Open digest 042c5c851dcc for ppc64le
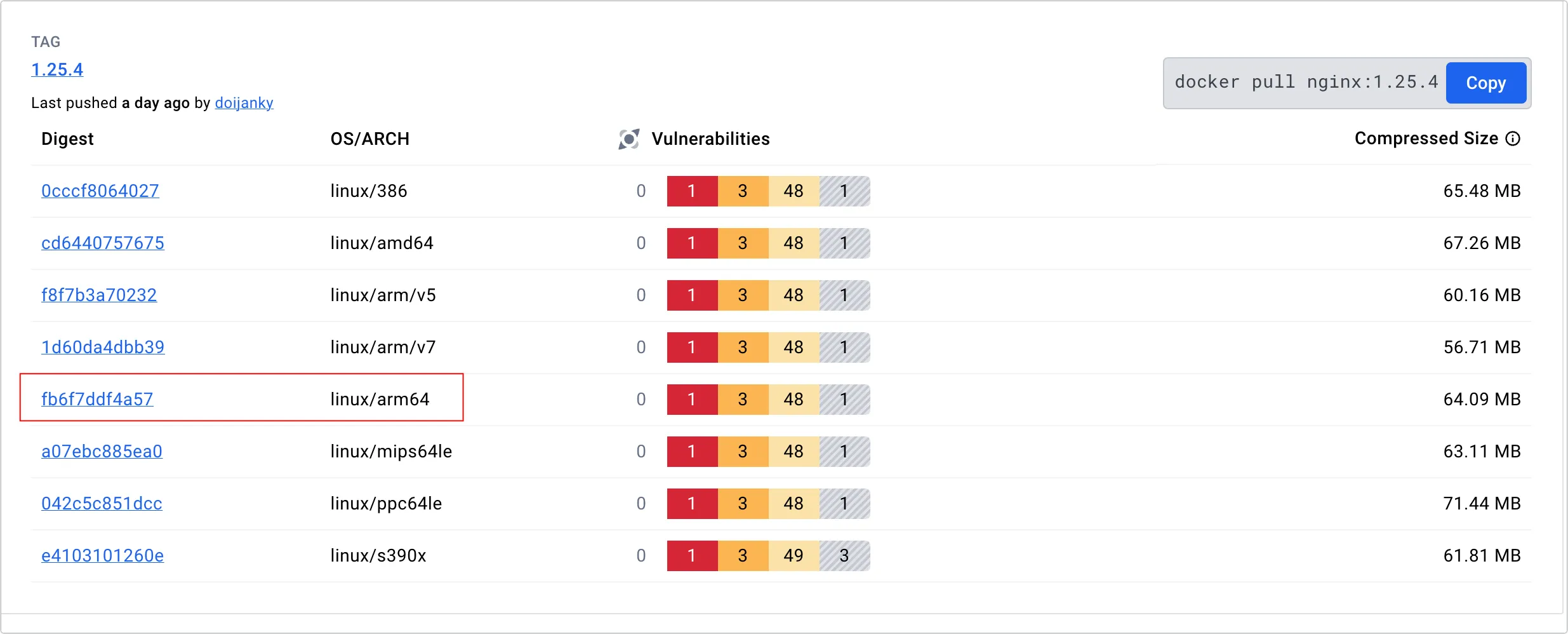The height and width of the screenshot is (634, 1568). point(102,504)
